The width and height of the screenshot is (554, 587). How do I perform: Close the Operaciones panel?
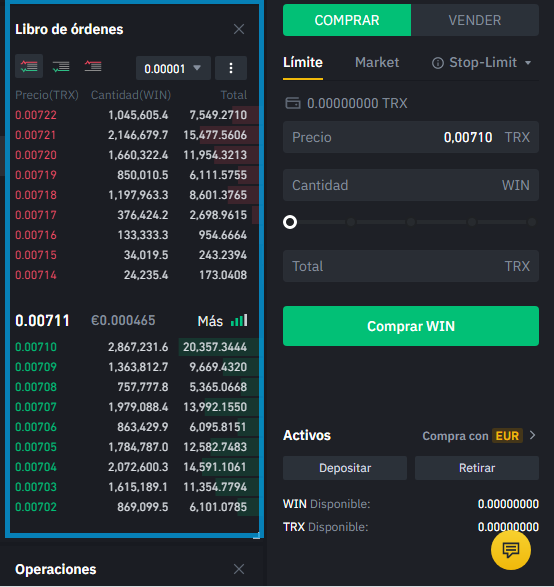tap(239, 569)
